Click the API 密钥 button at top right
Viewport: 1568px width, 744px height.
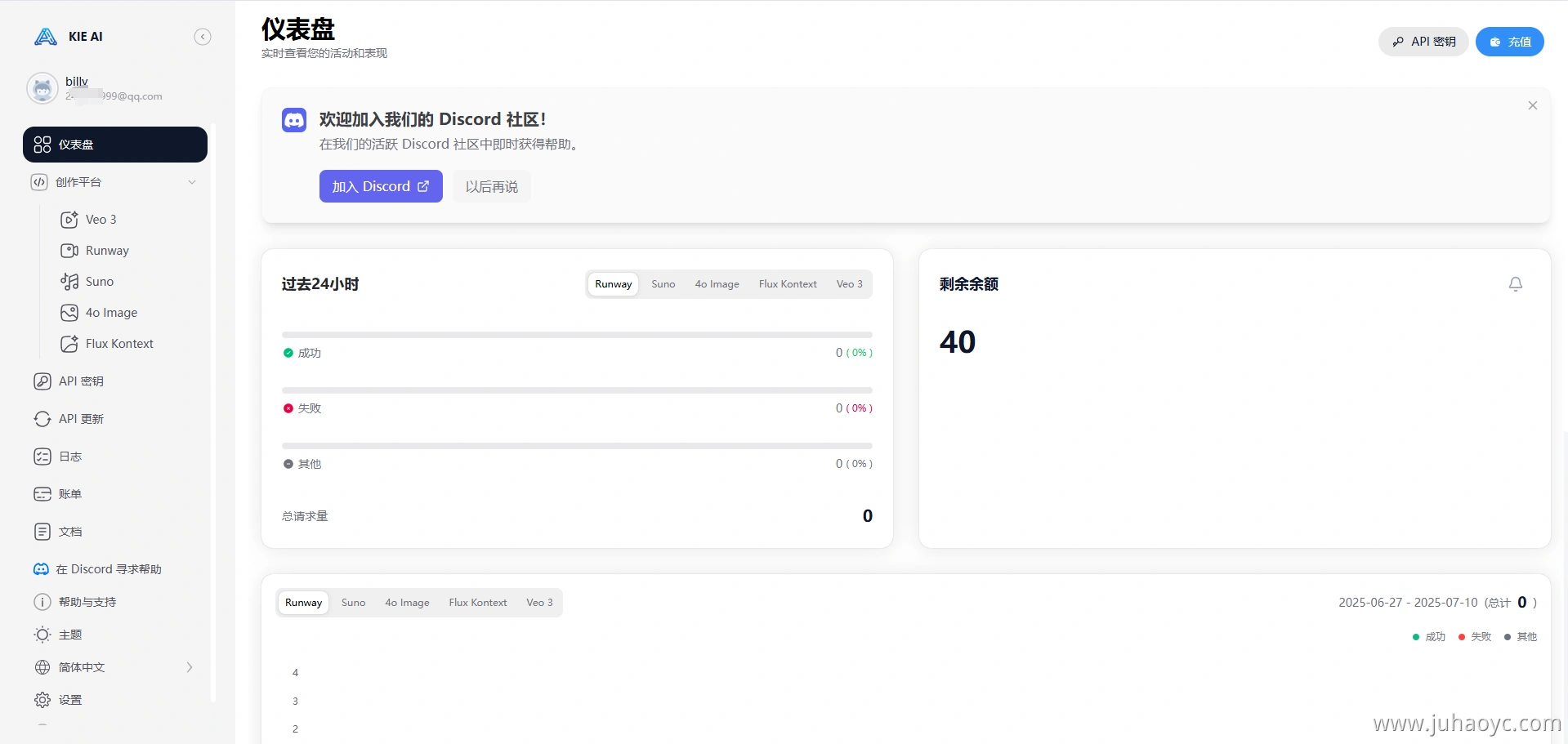(1423, 42)
